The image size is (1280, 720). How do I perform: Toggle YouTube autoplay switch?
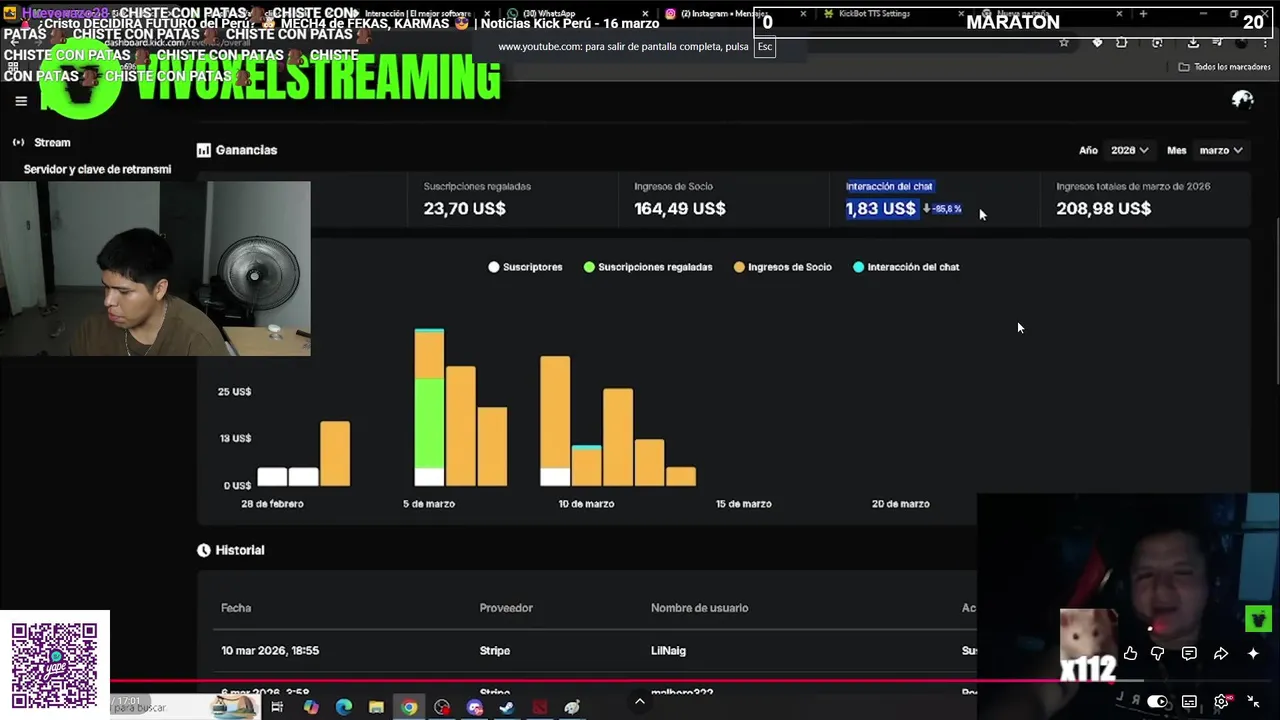click(1157, 702)
